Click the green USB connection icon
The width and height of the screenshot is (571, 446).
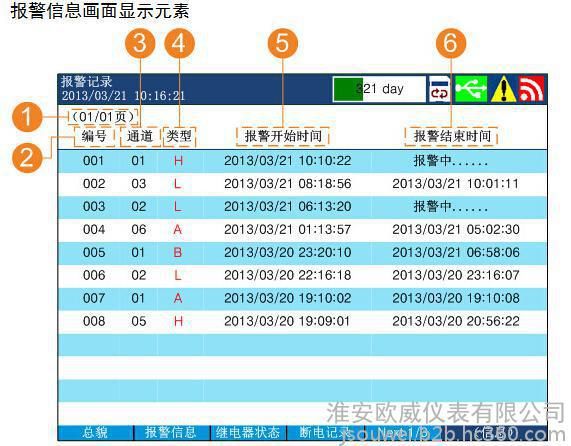[471, 89]
